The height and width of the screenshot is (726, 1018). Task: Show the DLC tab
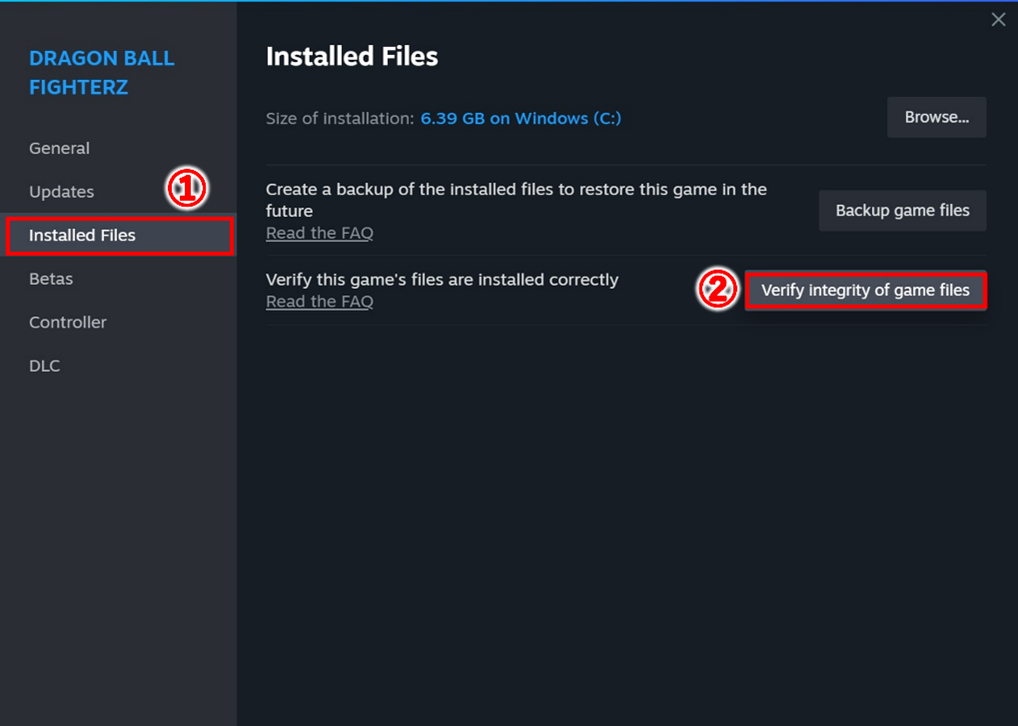click(x=44, y=366)
